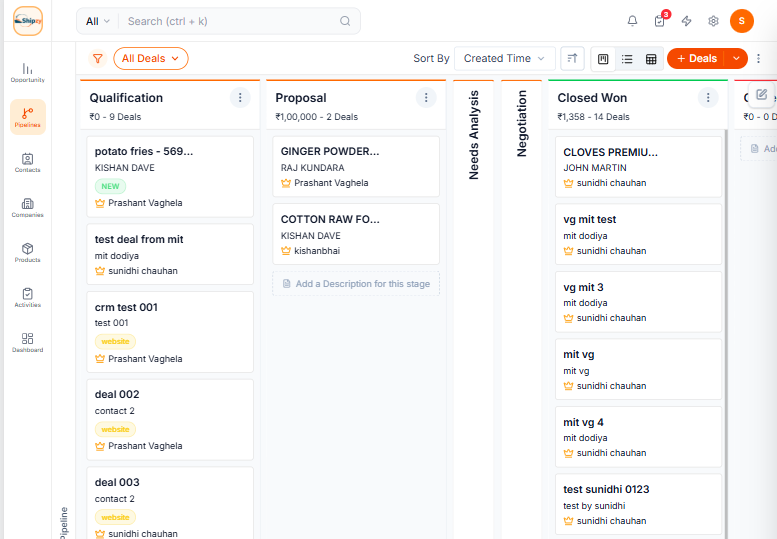Click the website tag on deal 002
Image resolution: width=777 pixels, height=539 pixels.
click(x=115, y=430)
